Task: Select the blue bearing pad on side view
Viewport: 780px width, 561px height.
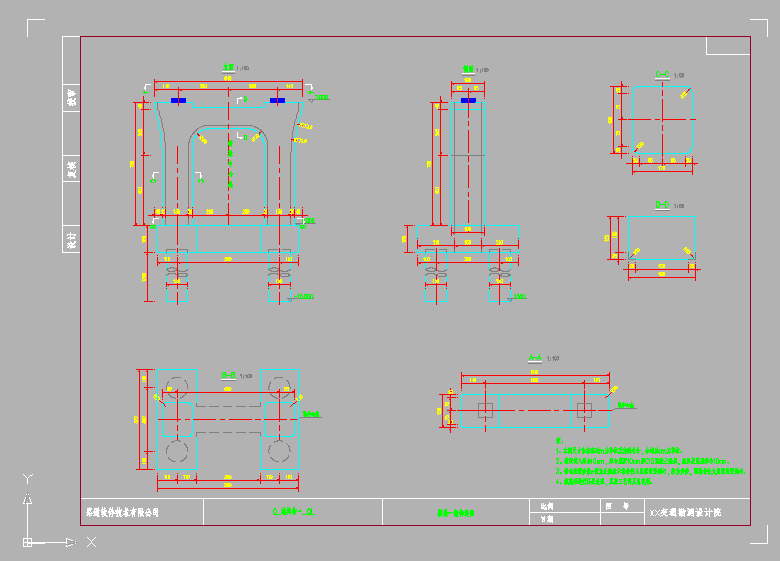Action: click(x=467, y=99)
